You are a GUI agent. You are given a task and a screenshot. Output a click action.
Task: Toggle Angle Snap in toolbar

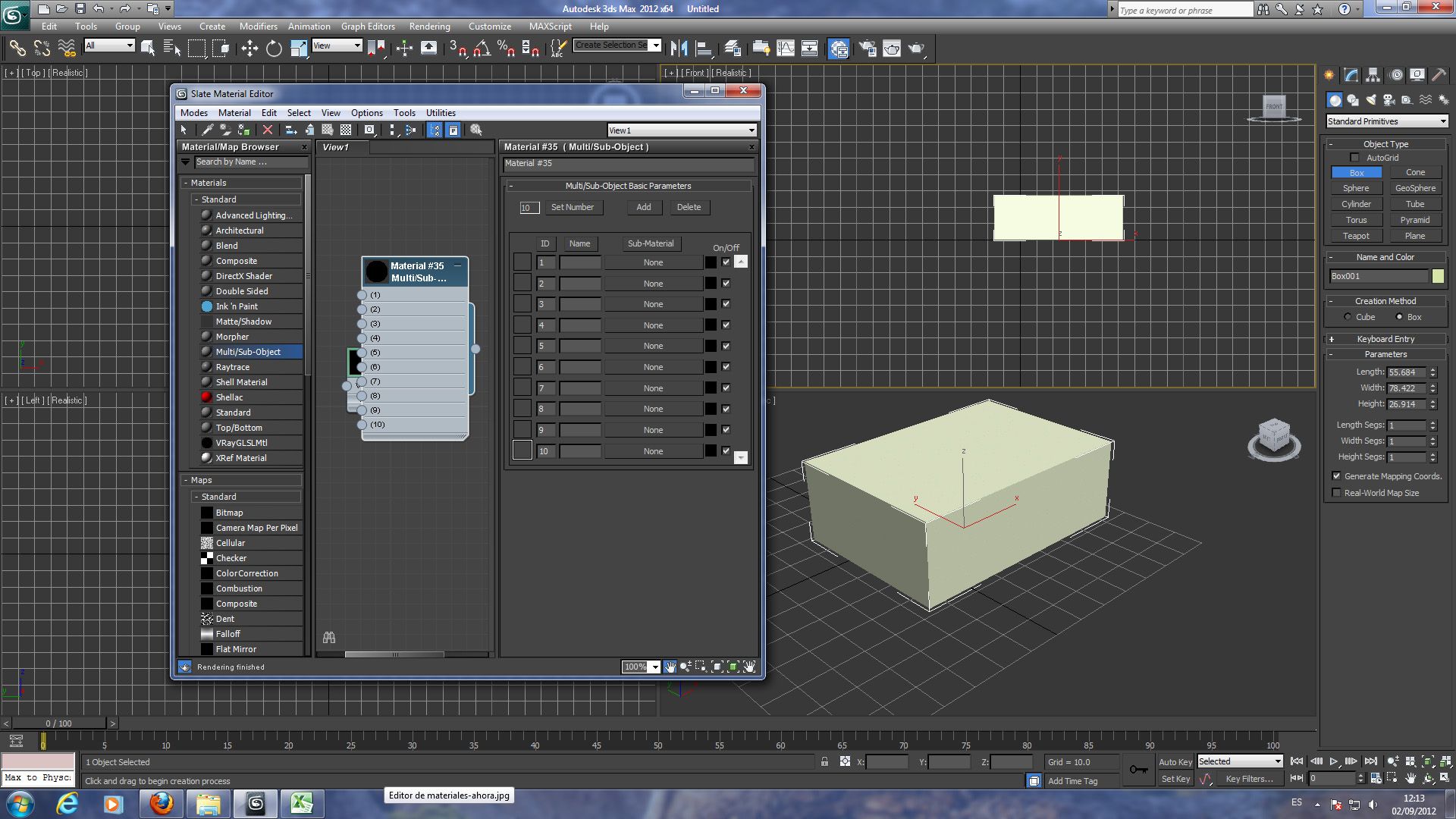tap(482, 49)
